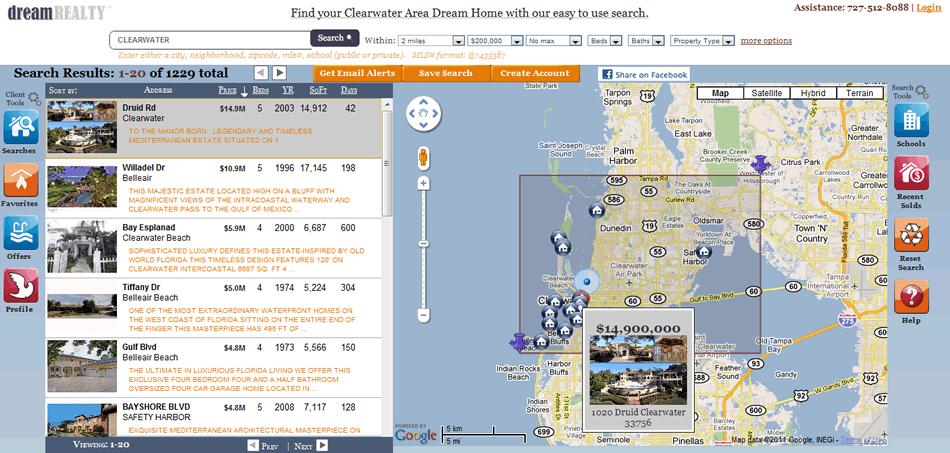Screen dimensions: 950x453
Task: Open the Druid Rd listing thumbnail
Action: pyautogui.click(x=82, y=127)
